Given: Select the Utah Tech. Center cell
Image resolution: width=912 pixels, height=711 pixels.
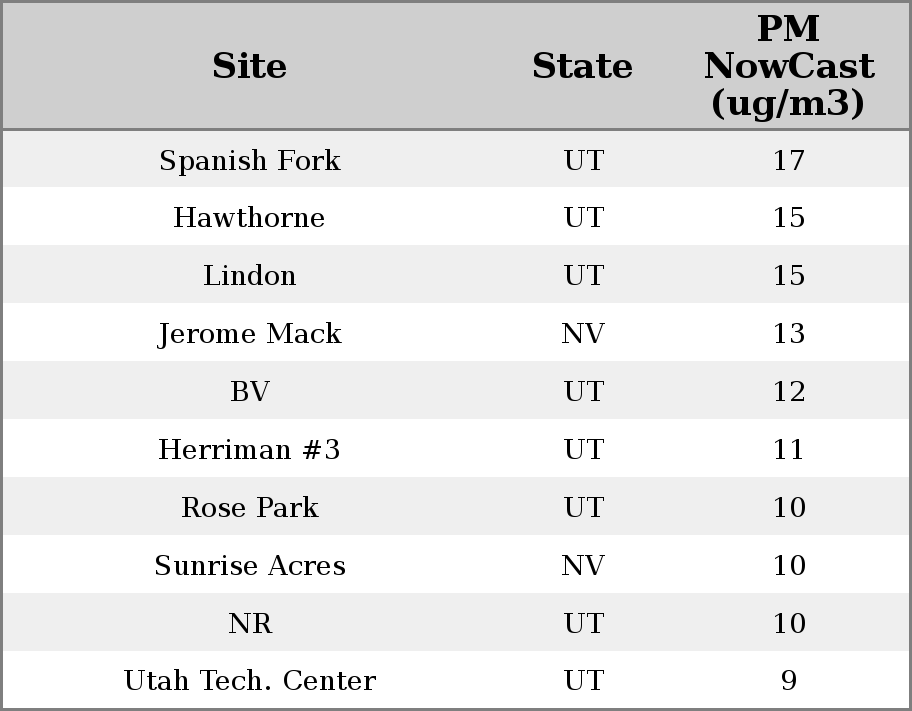Looking at the screenshot, I should [249, 681].
